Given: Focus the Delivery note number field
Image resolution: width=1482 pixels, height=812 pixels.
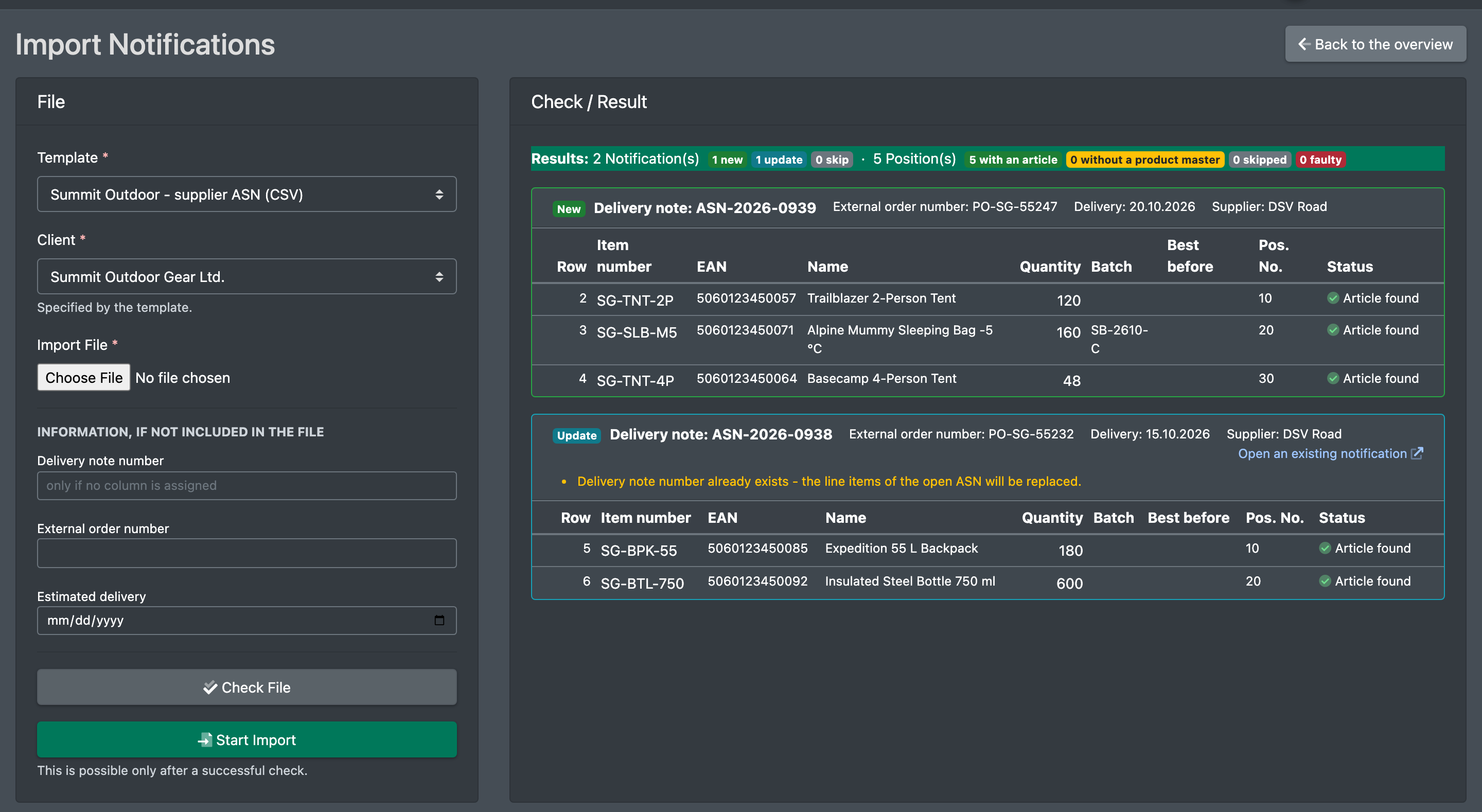Looking at the screenshot, I should coord(247,486).
